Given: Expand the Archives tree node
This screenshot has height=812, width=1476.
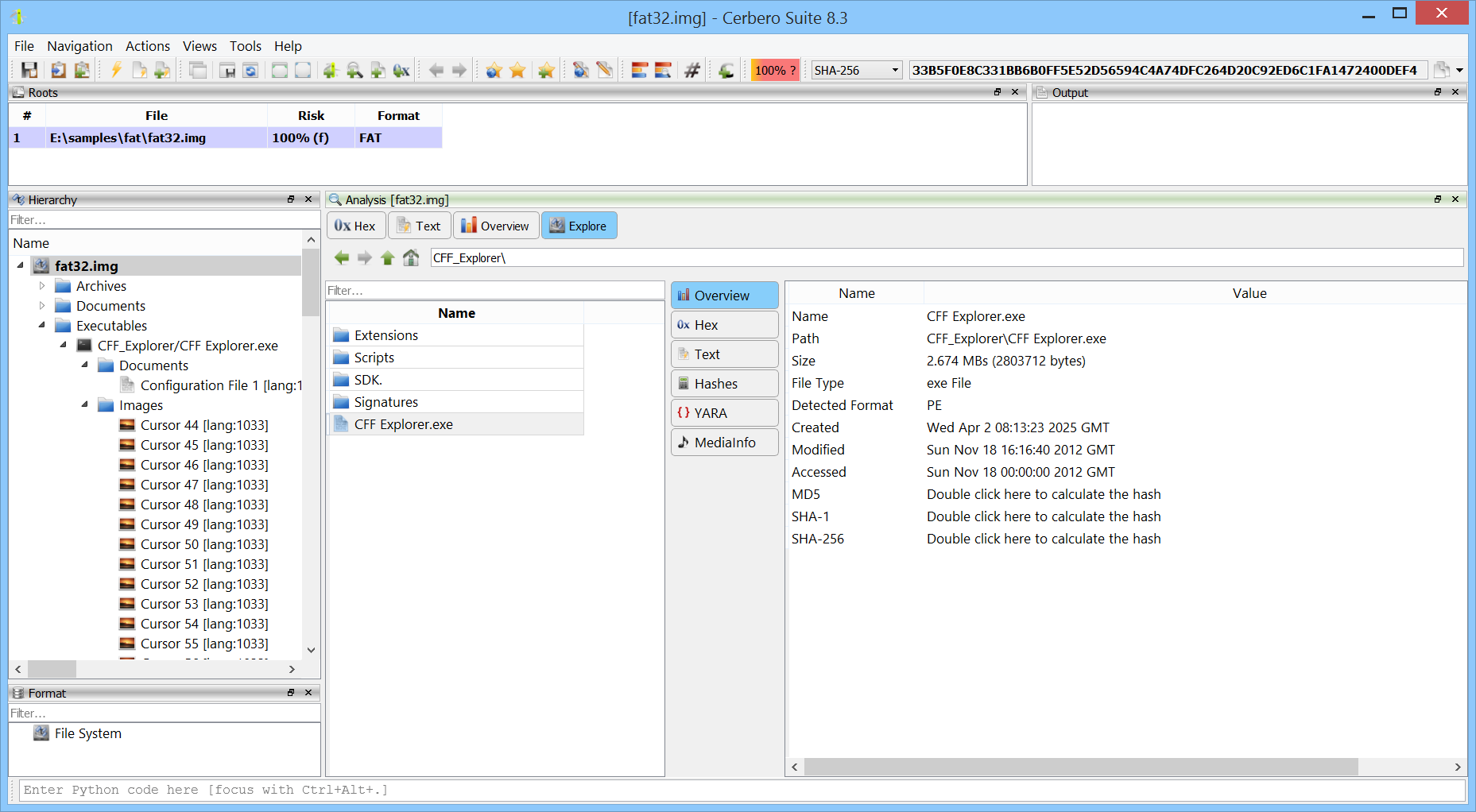Looking at the screenshot, I should click(42, 285).
